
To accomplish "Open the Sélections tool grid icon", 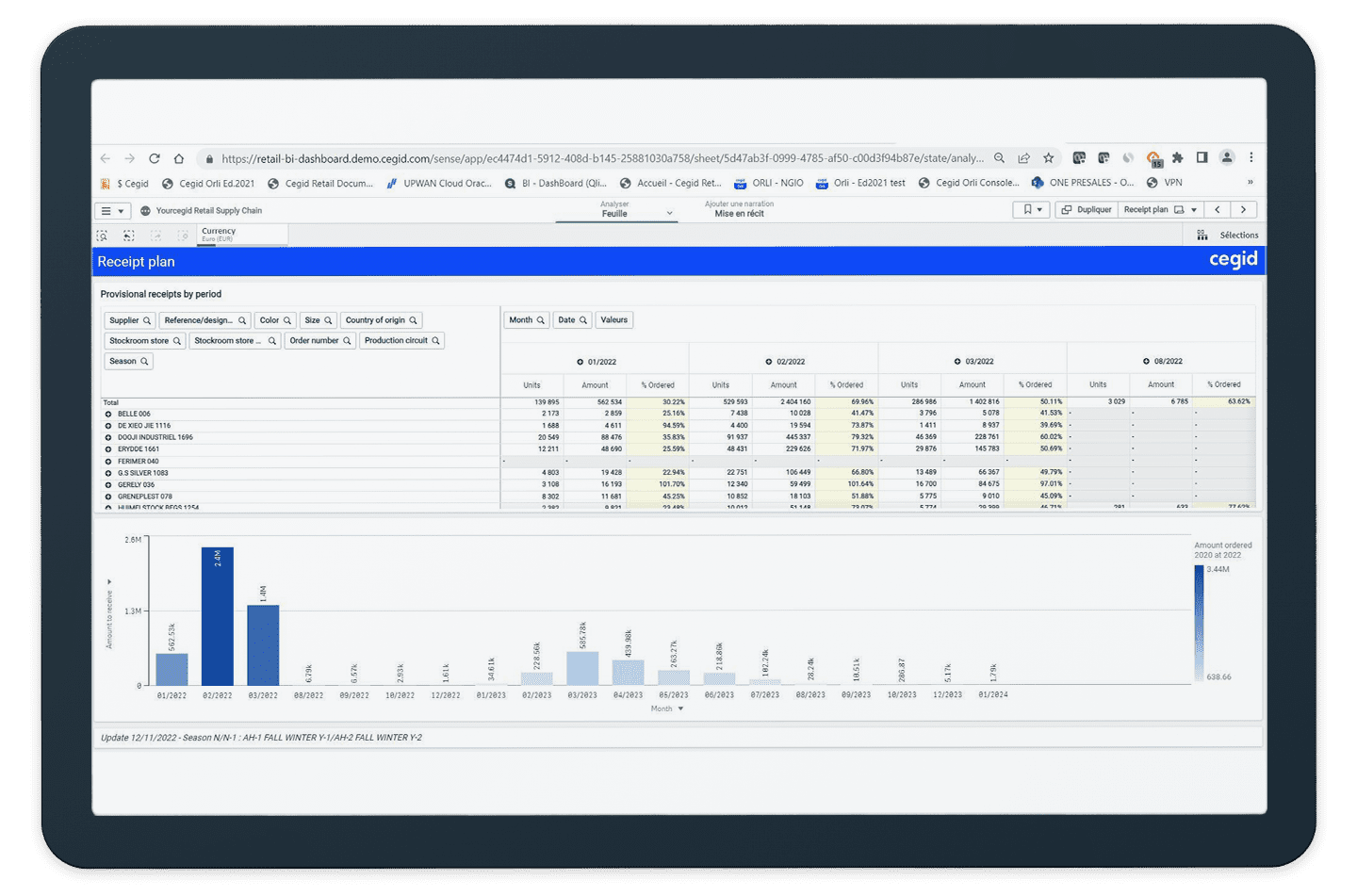I will [x=1202, y=236].
